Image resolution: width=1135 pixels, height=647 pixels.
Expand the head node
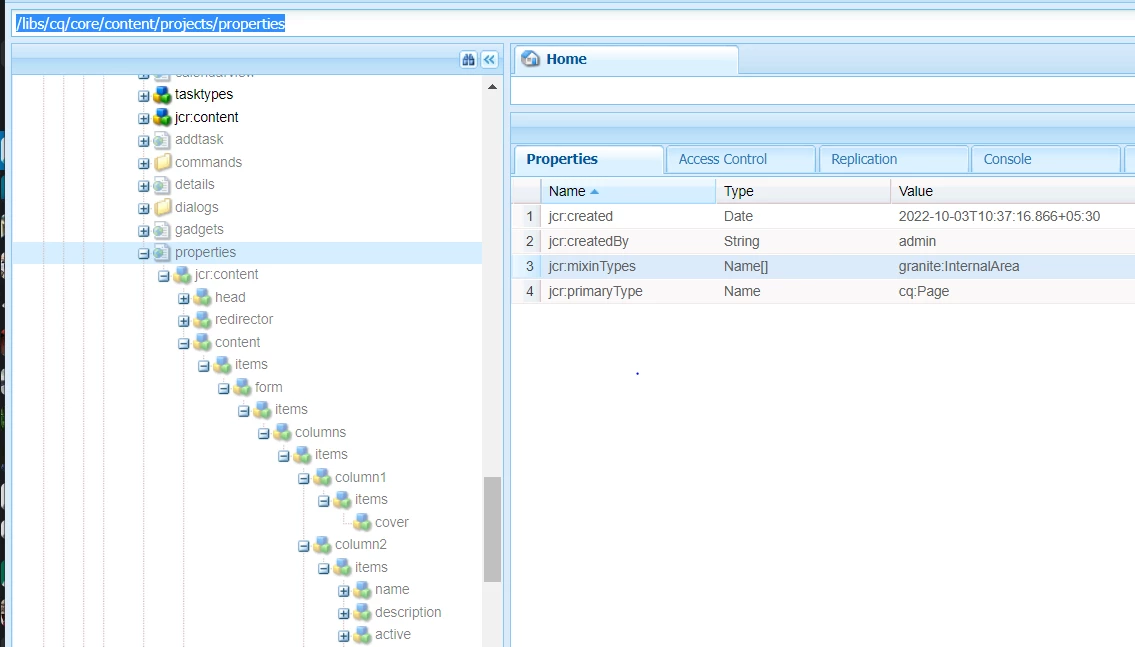[x=184, y=298]
